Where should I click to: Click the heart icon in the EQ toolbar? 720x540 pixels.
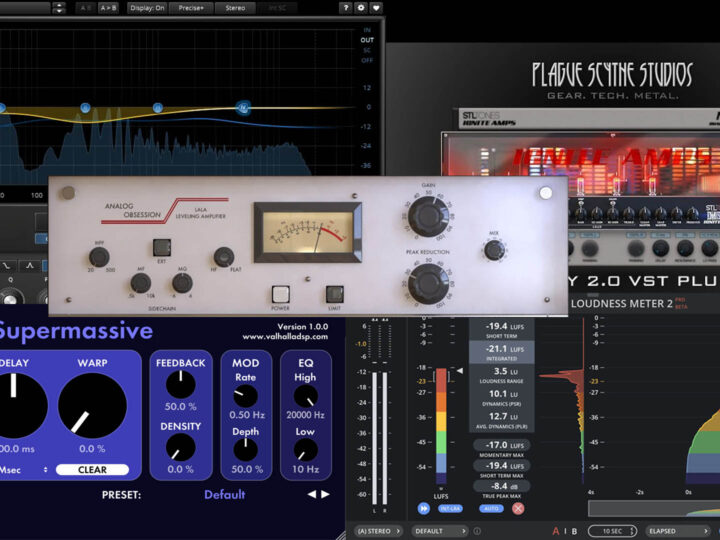click(x=376, y=7)
